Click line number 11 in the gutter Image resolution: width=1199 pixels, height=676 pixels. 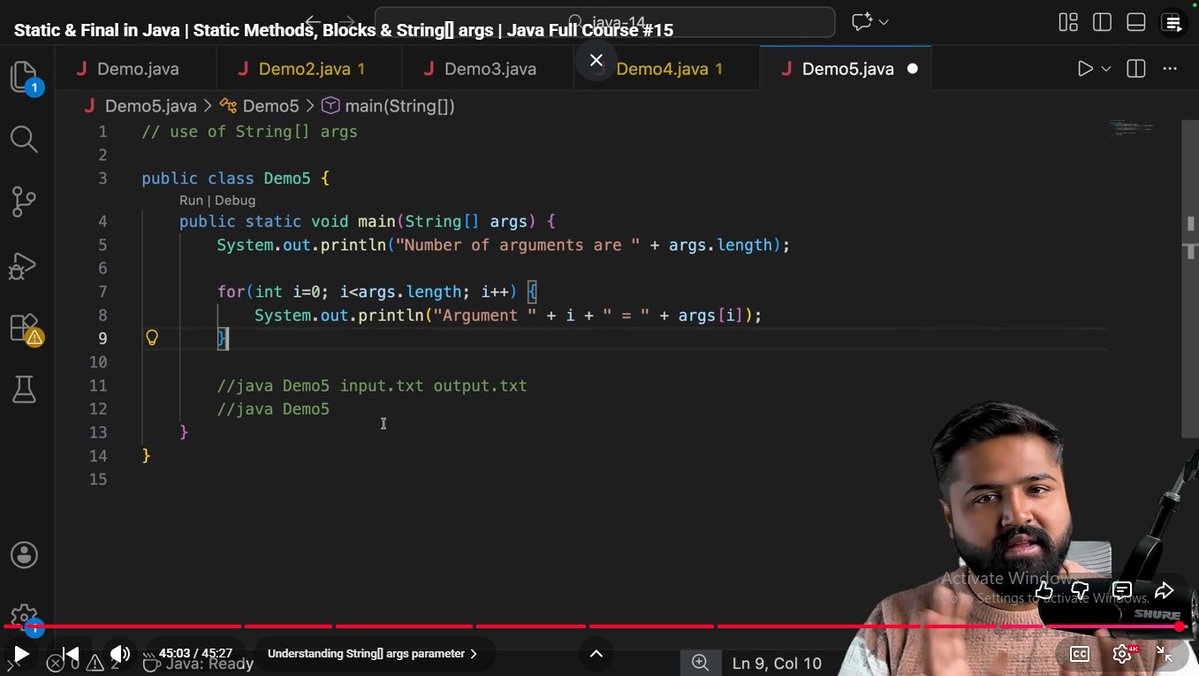[x=98, y=385]
